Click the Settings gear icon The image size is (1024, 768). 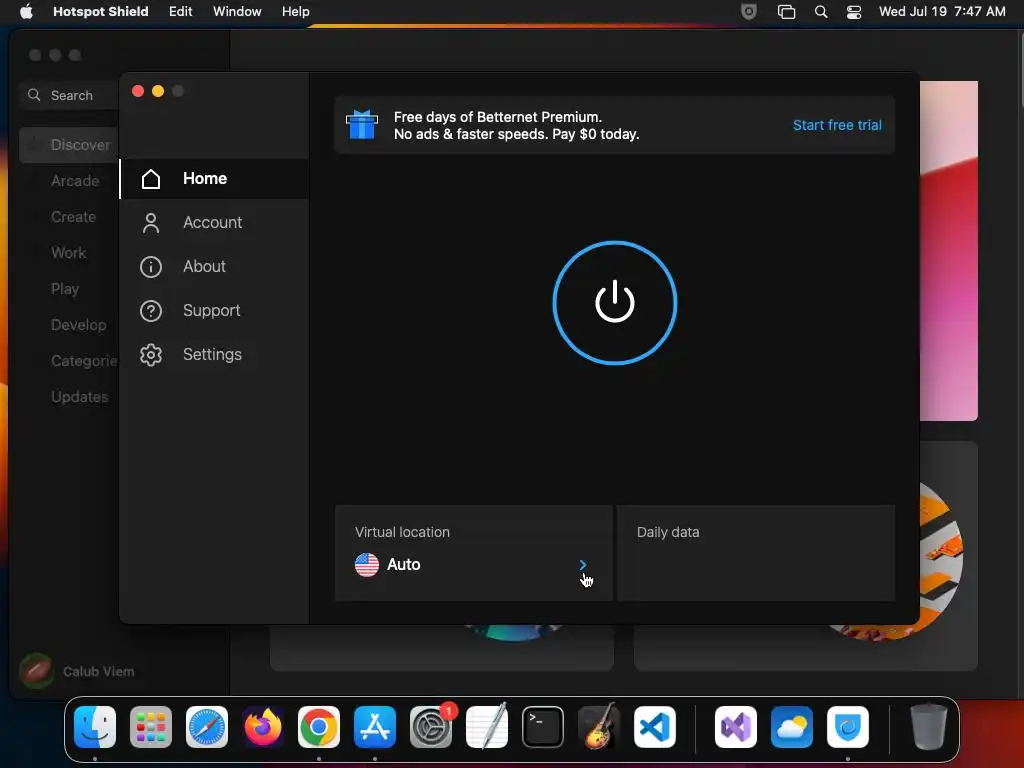click(x=151, y=355)
